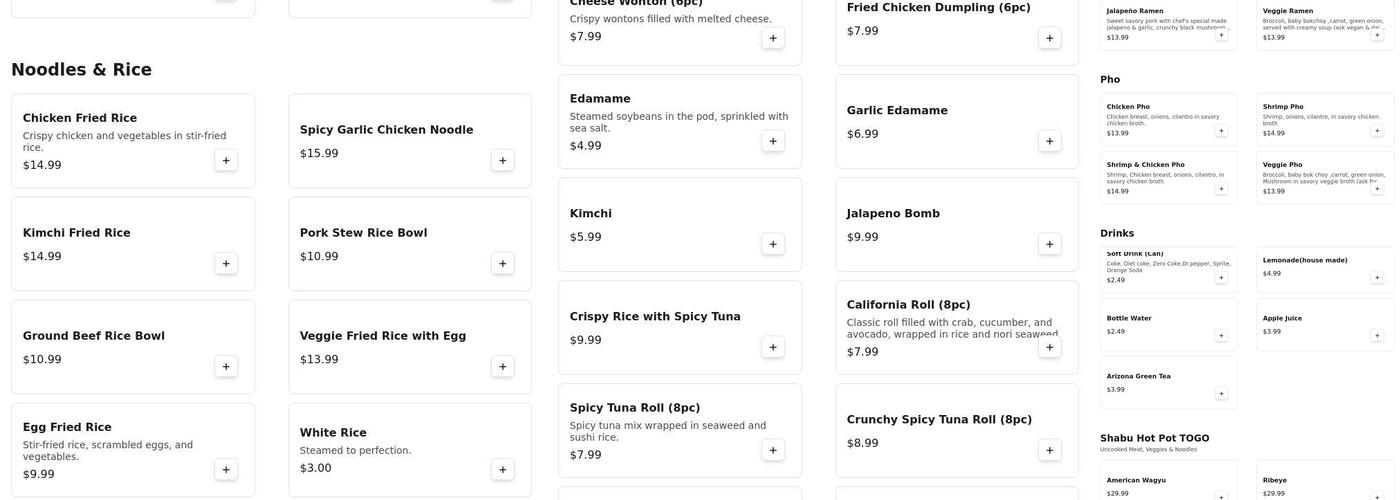
Task: Add Crispy Rice with Spicy Tuna
Action: (773, 347)
